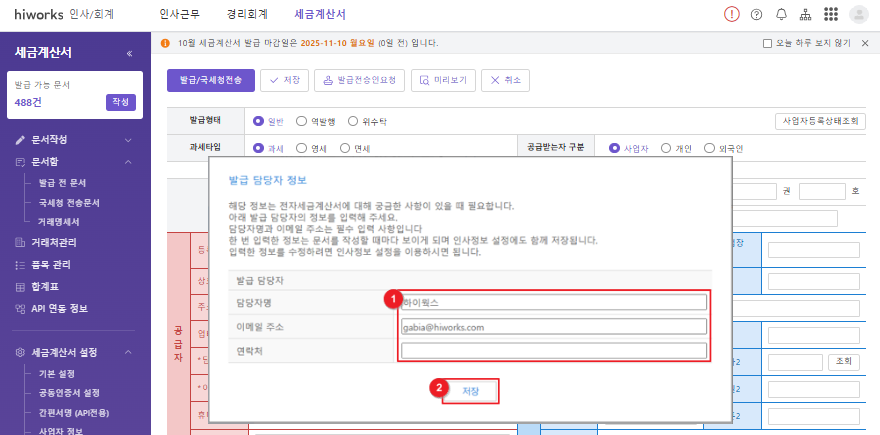Click the 연락처 input field
The width and height of the screenshot is (880, 435).
(553, 351)
